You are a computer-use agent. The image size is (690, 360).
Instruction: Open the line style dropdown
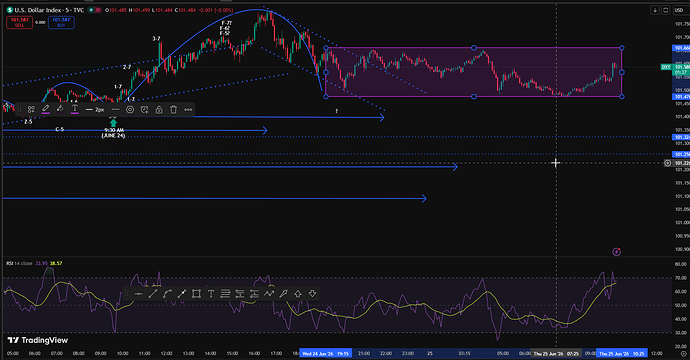(x=116, y=110)
